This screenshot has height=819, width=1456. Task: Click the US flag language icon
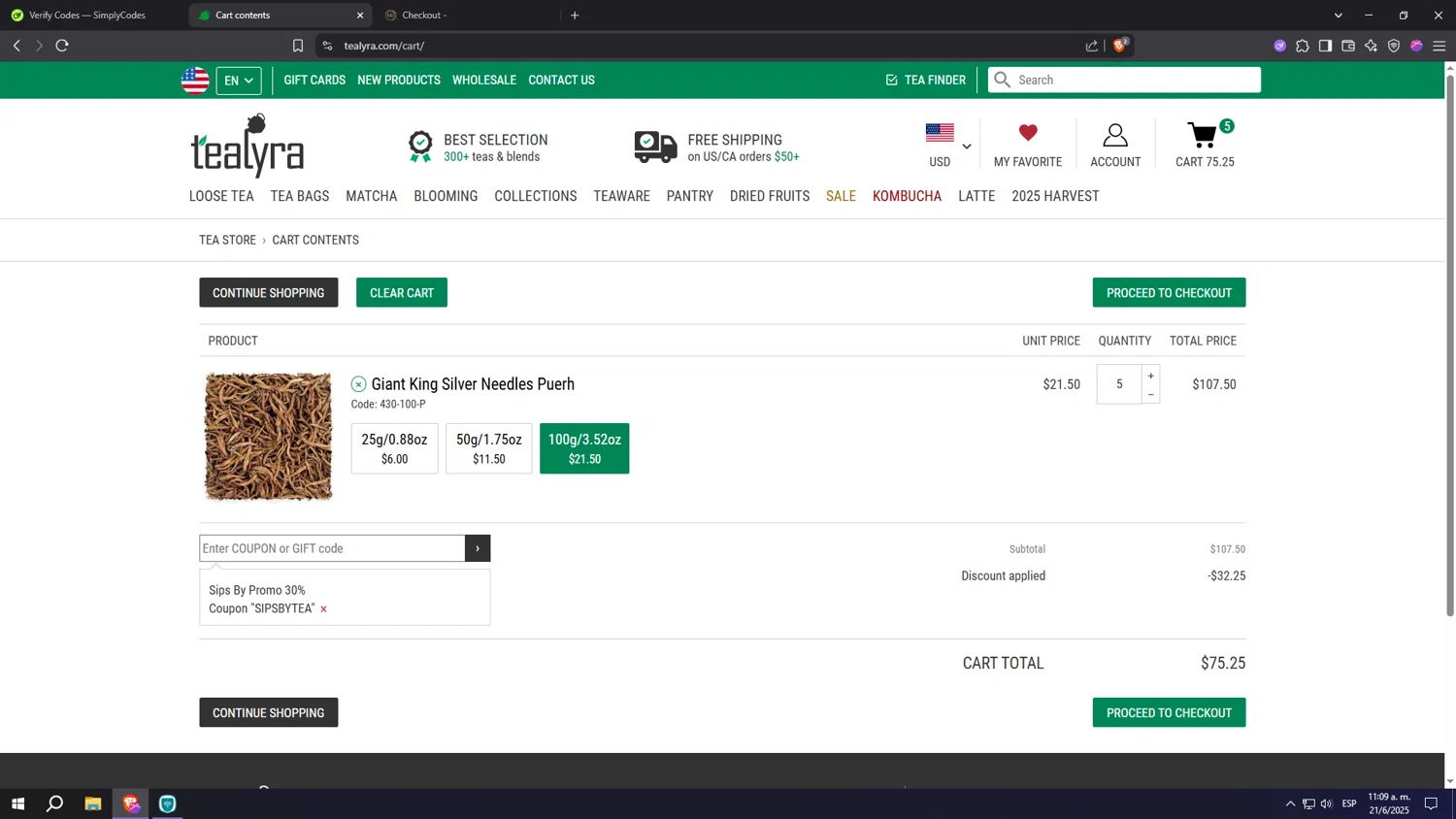coord(195,81)
